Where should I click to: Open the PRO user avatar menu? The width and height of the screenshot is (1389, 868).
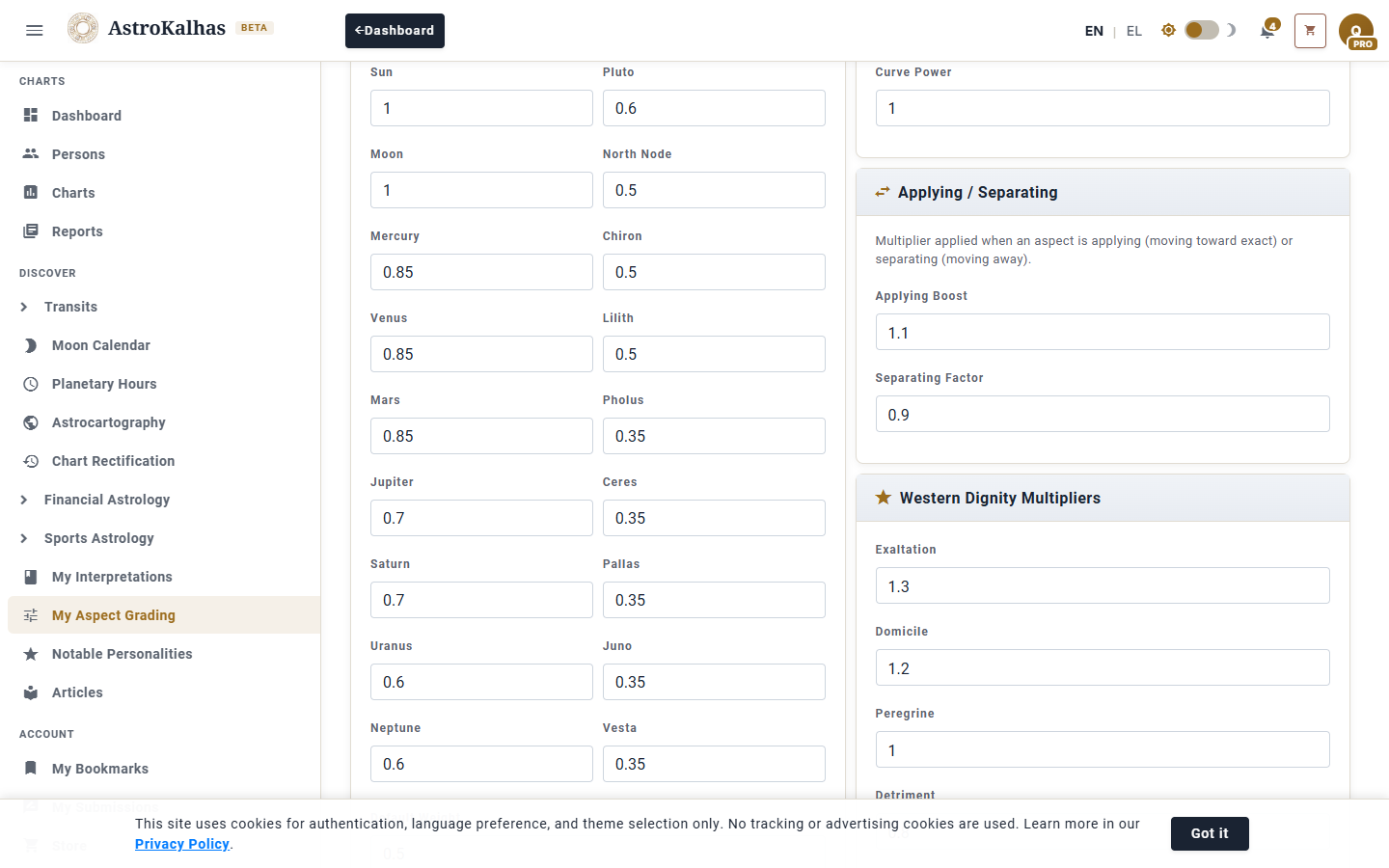1355,31
